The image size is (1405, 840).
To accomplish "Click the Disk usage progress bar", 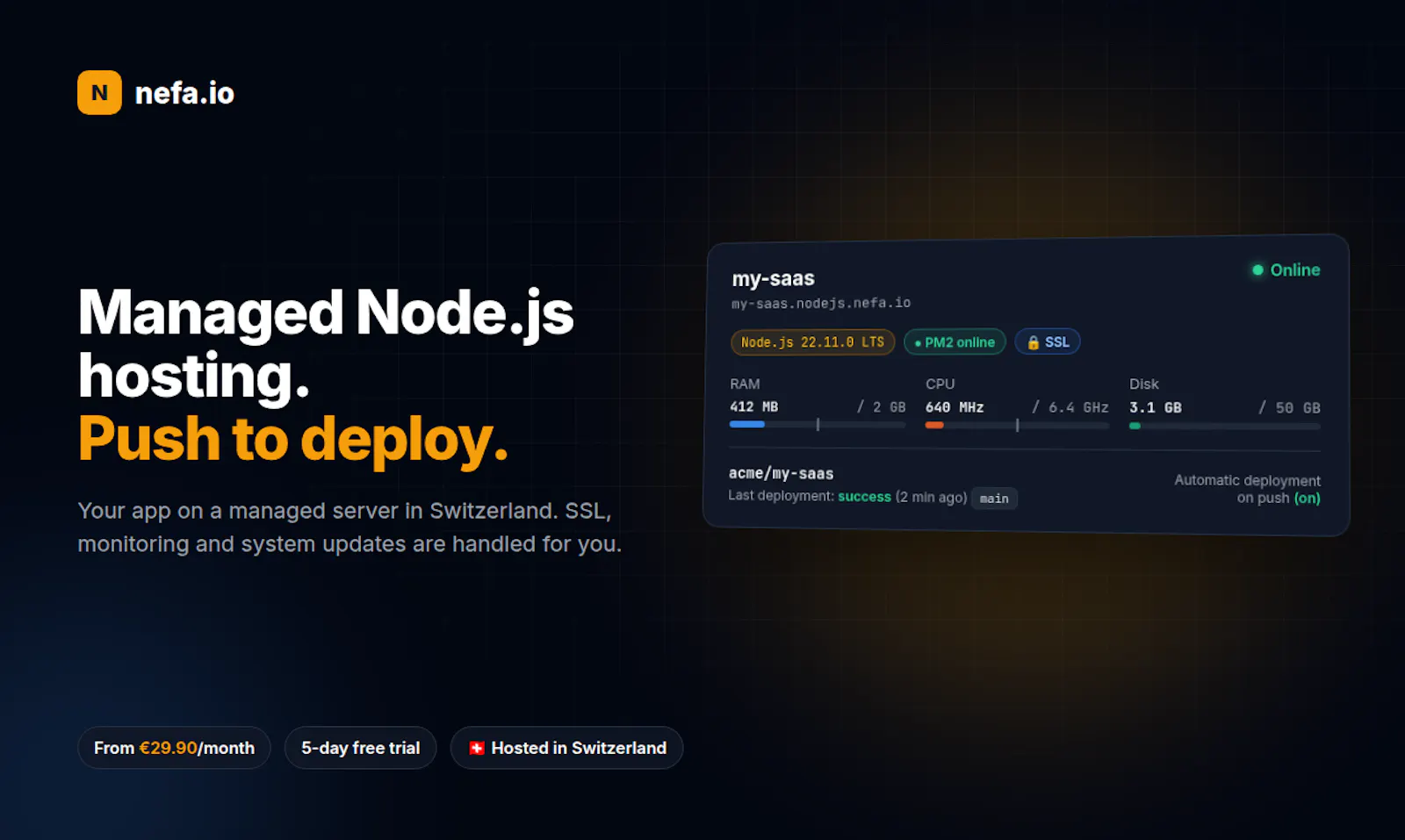I will 1225,426.
